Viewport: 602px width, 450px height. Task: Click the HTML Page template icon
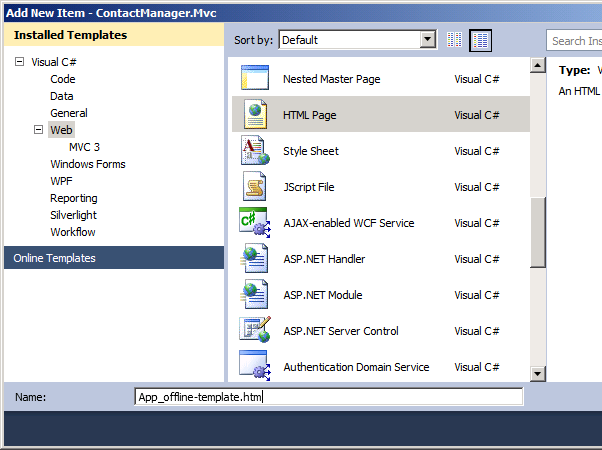click(255, 115)
